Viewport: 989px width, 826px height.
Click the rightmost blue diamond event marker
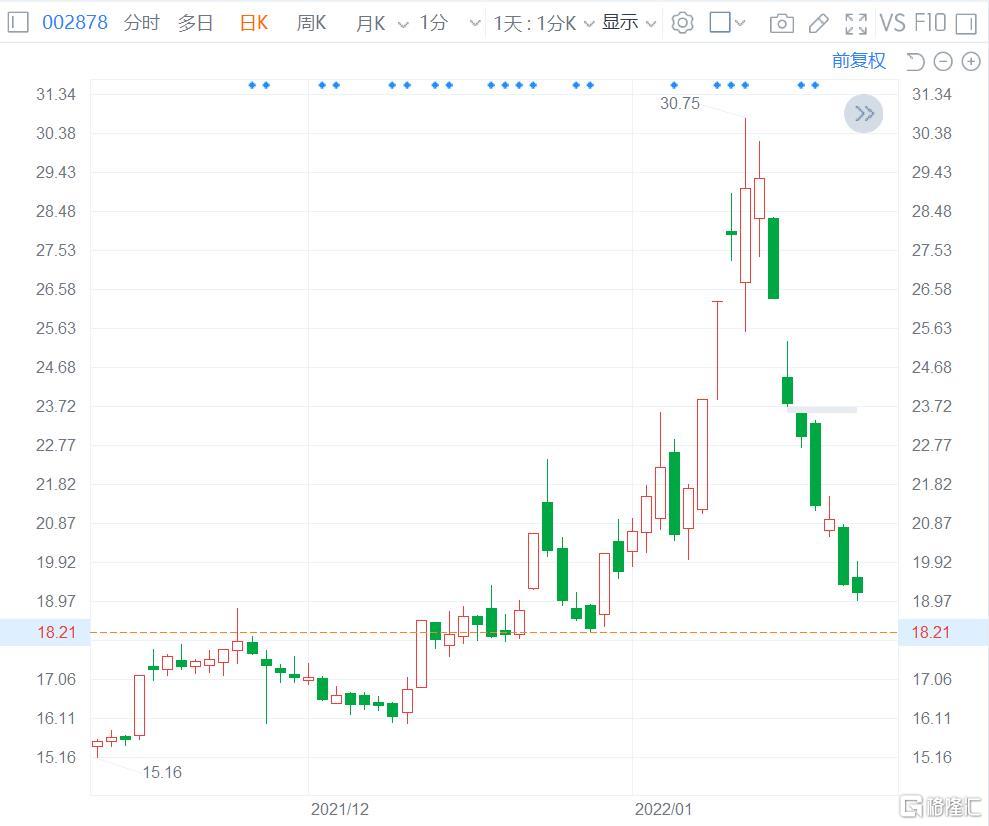815,85
